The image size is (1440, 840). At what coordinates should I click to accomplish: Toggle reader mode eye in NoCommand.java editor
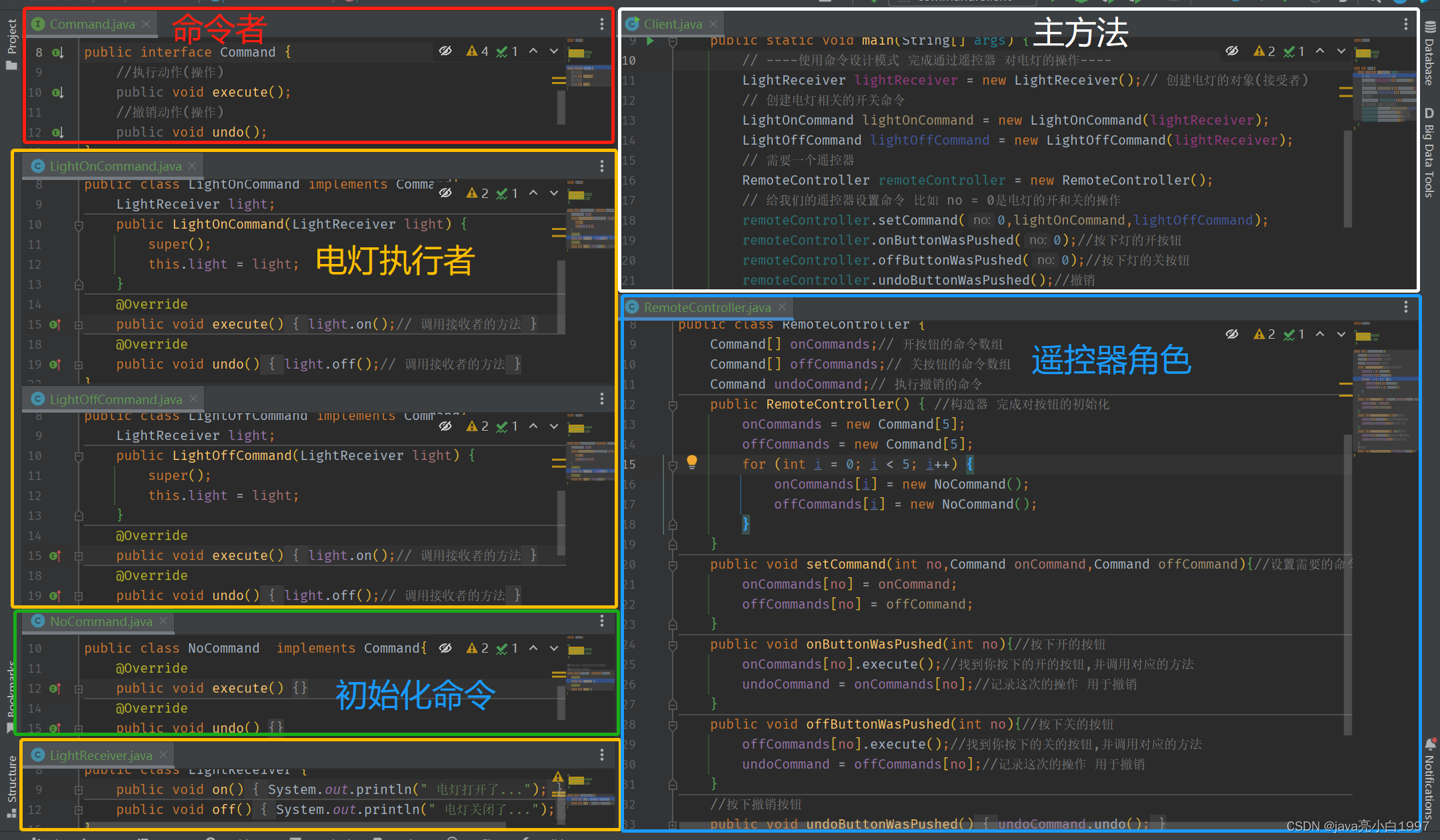(x=445, y=648)
